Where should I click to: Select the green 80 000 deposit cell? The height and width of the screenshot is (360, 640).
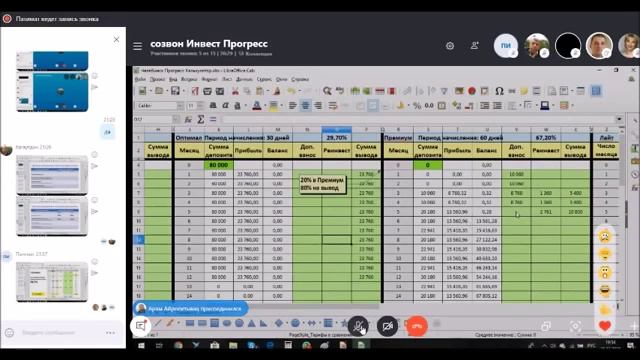point(219,165)
